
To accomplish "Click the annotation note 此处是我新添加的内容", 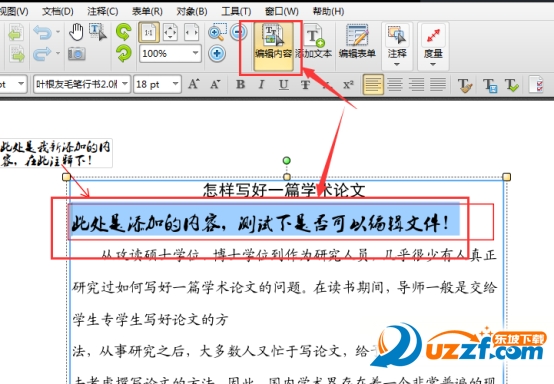I will coord(56,153).
